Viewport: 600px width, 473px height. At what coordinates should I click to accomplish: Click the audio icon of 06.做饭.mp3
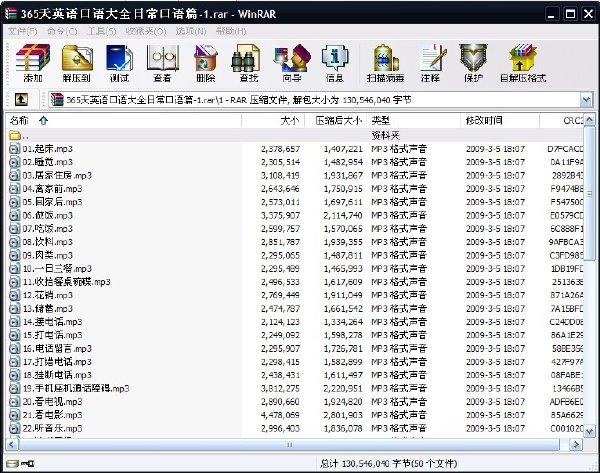click(14, 215)
